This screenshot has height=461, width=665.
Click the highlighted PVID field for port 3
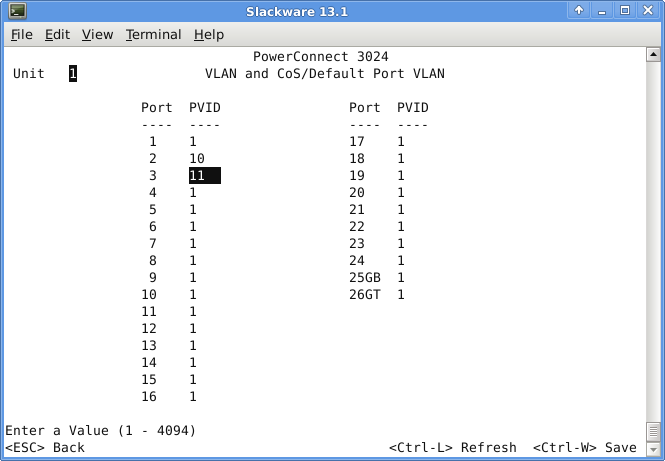coord(204,175)
